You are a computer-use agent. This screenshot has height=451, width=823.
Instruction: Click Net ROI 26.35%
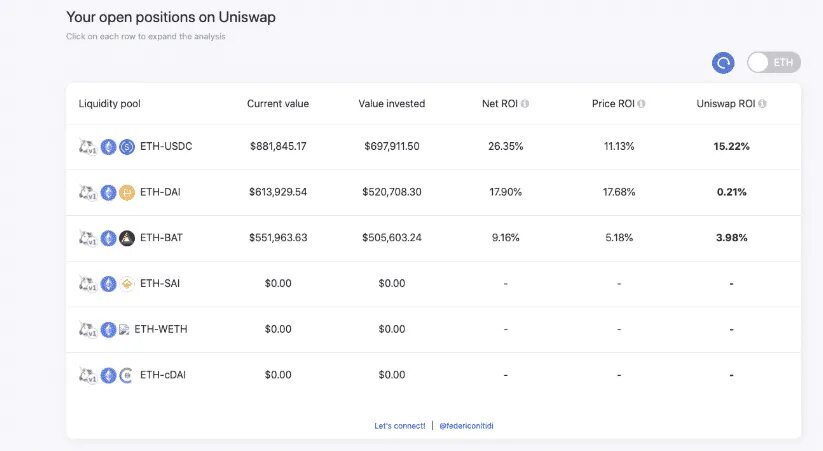coord(505,146)
